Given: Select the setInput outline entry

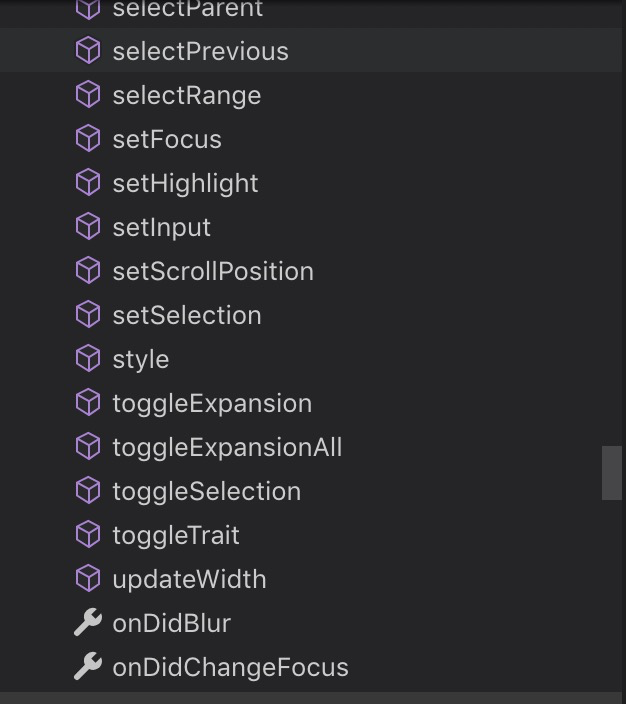Looking at the screenshot, I should tap(161, 227).
